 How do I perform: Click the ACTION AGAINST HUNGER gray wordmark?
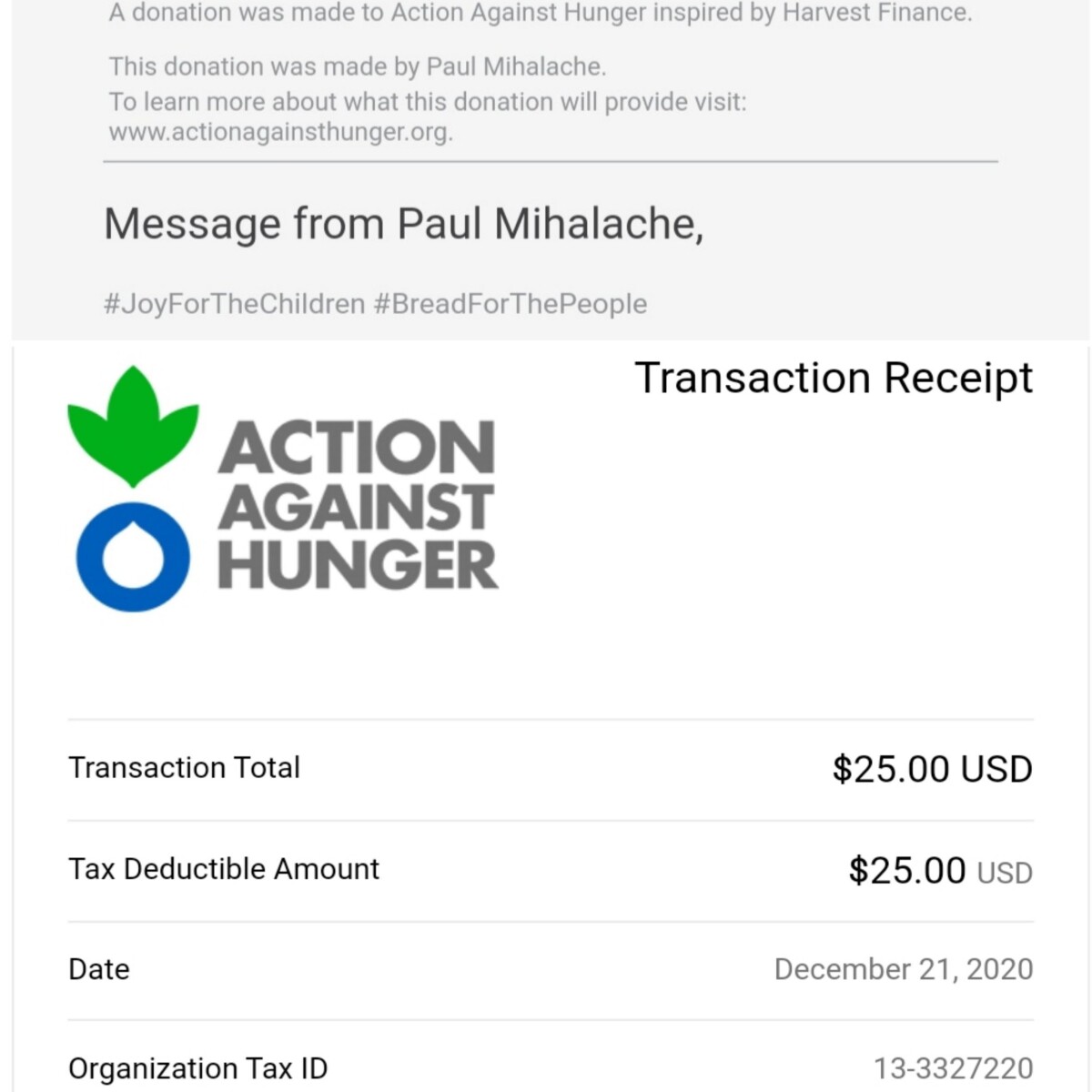[x=358, y=504]
